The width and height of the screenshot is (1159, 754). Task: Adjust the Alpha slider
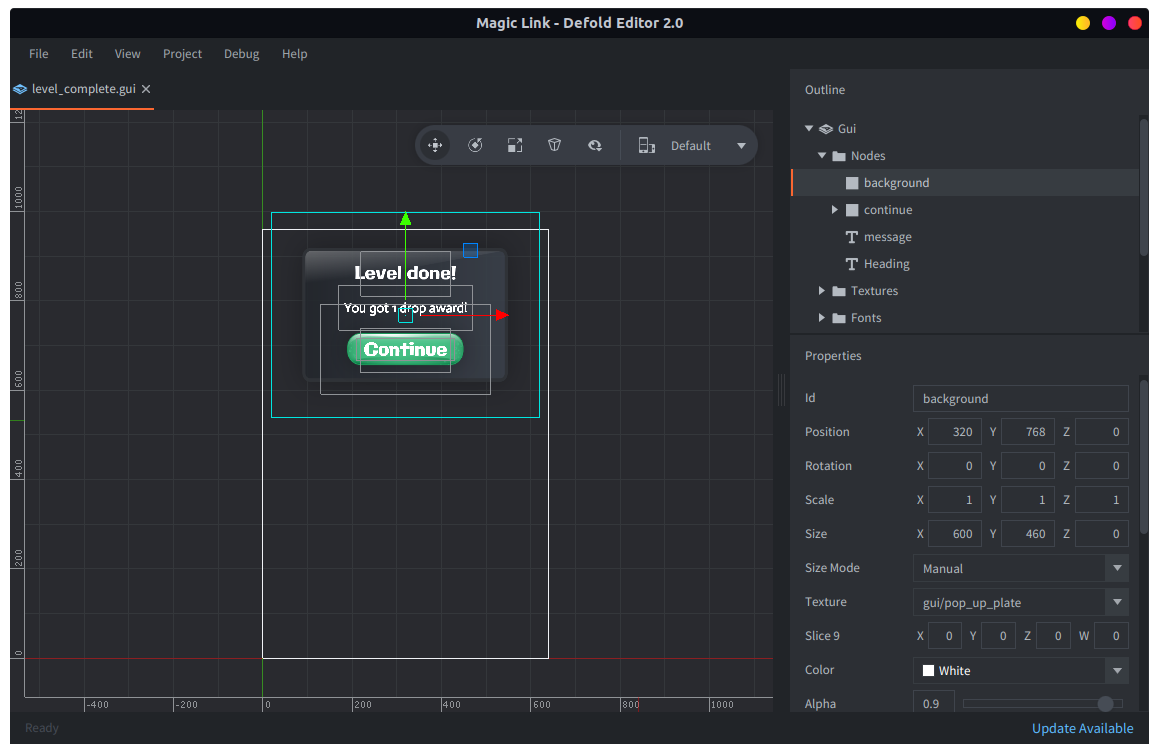[x=1105, y=704]
